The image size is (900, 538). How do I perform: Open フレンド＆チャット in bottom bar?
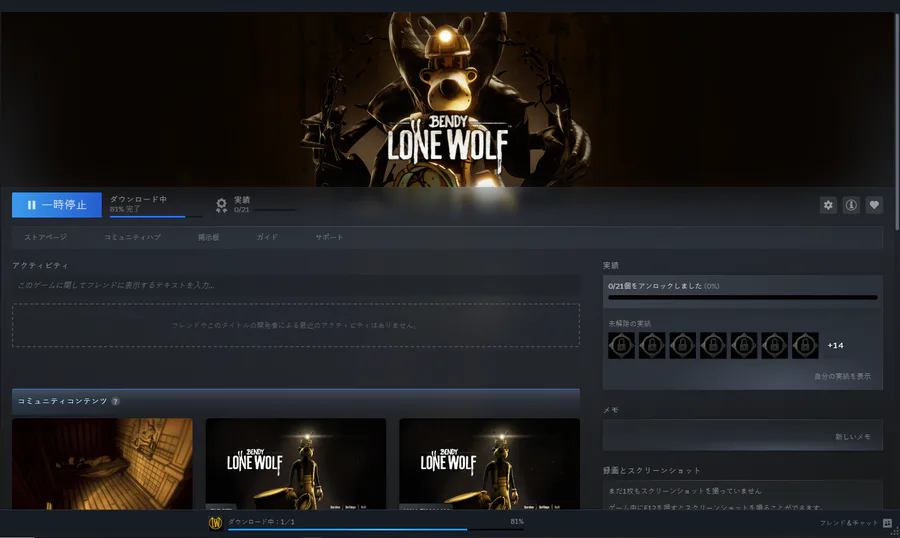[x=848, y=523]
